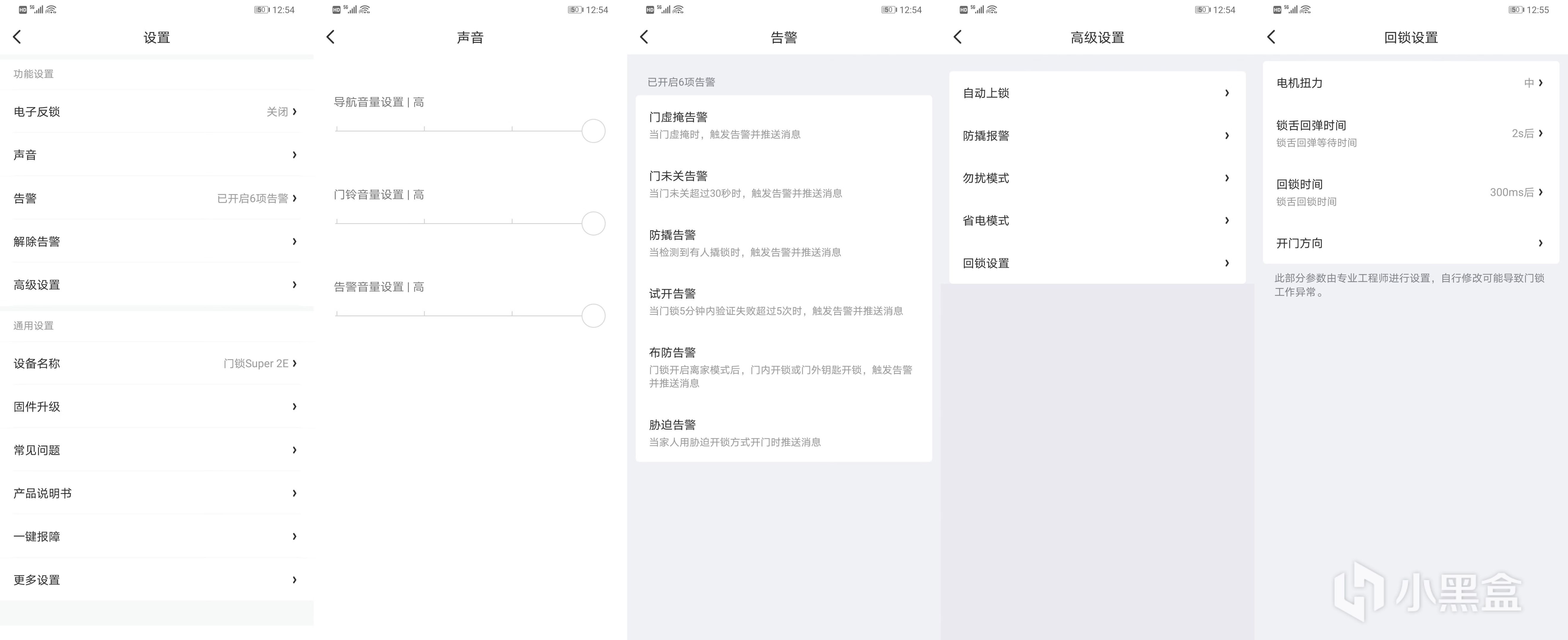Tap back arrow on 回锁设置 screen
The image size is (1568, 640).
1271,37
